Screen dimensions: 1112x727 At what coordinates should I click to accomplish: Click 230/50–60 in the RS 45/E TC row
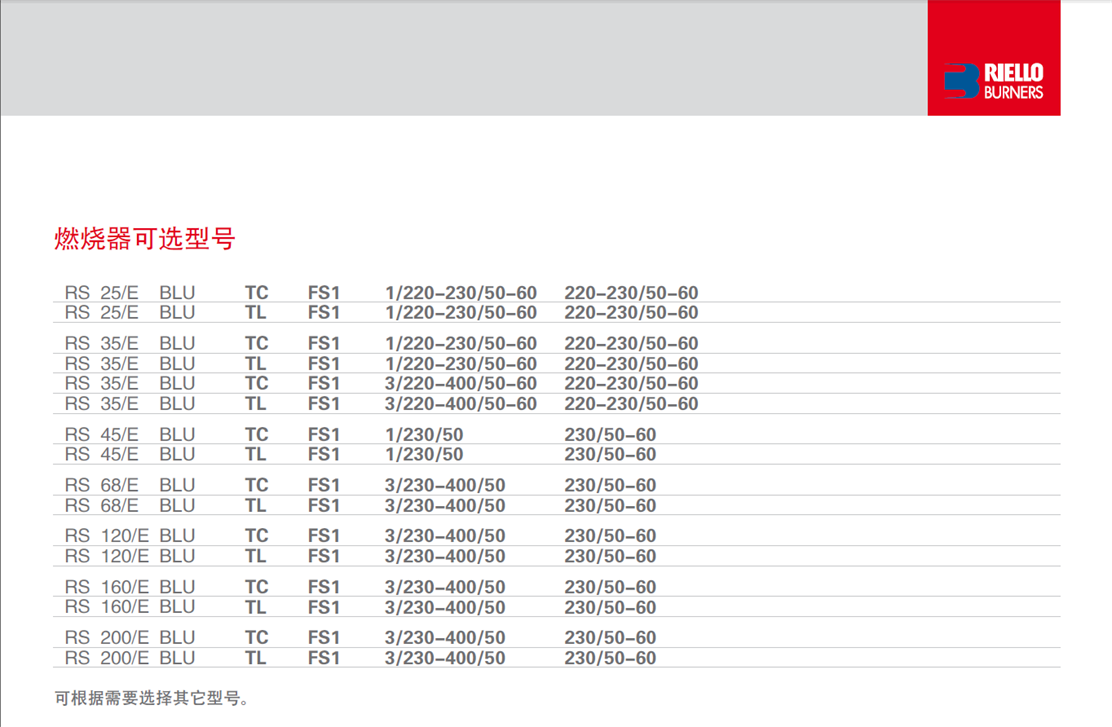click(x=610, y=435)
